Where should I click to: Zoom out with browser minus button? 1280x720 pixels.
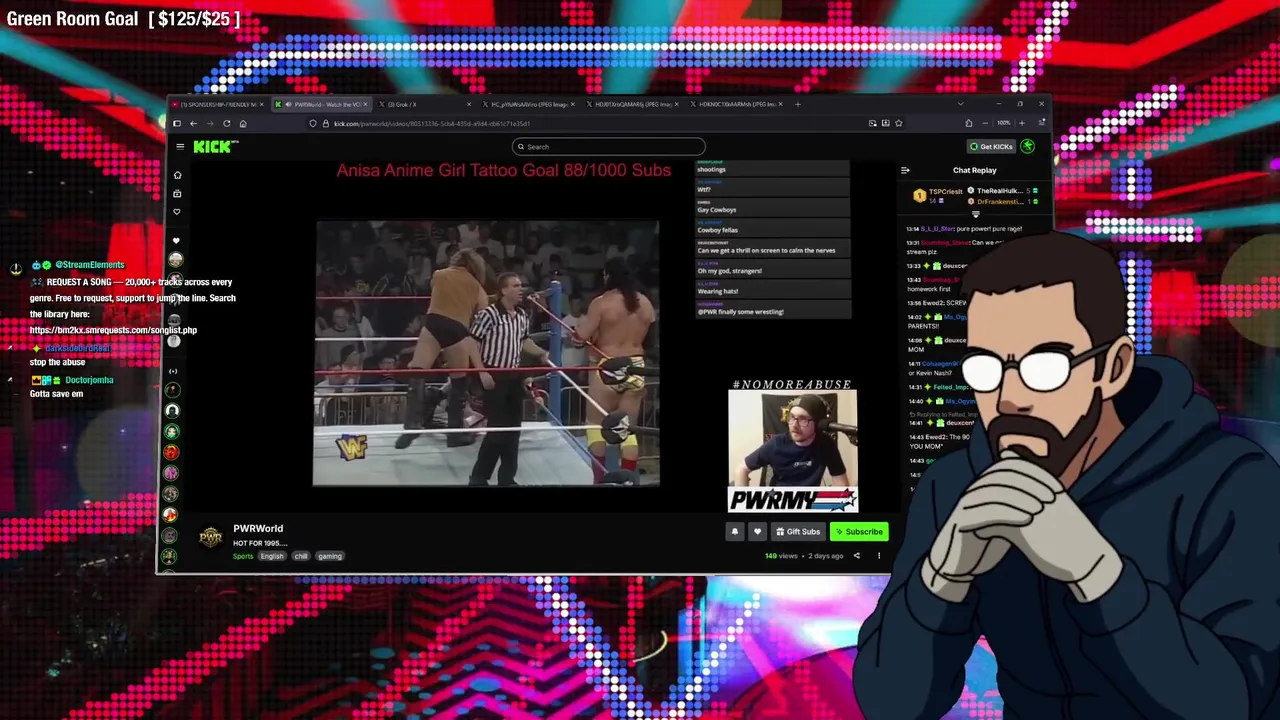[x=985, y=123]
